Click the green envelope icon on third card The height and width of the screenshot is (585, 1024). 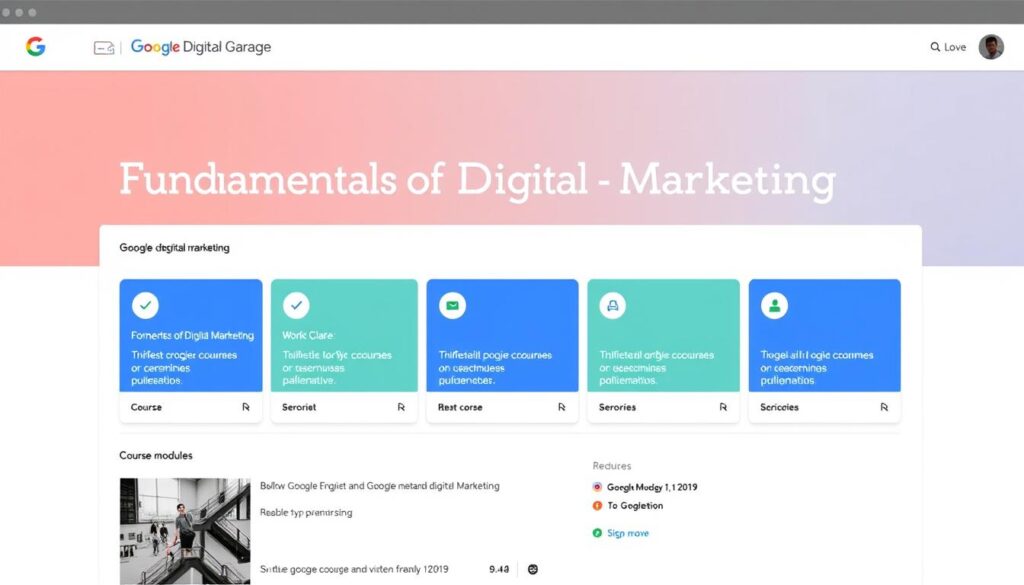452,305
